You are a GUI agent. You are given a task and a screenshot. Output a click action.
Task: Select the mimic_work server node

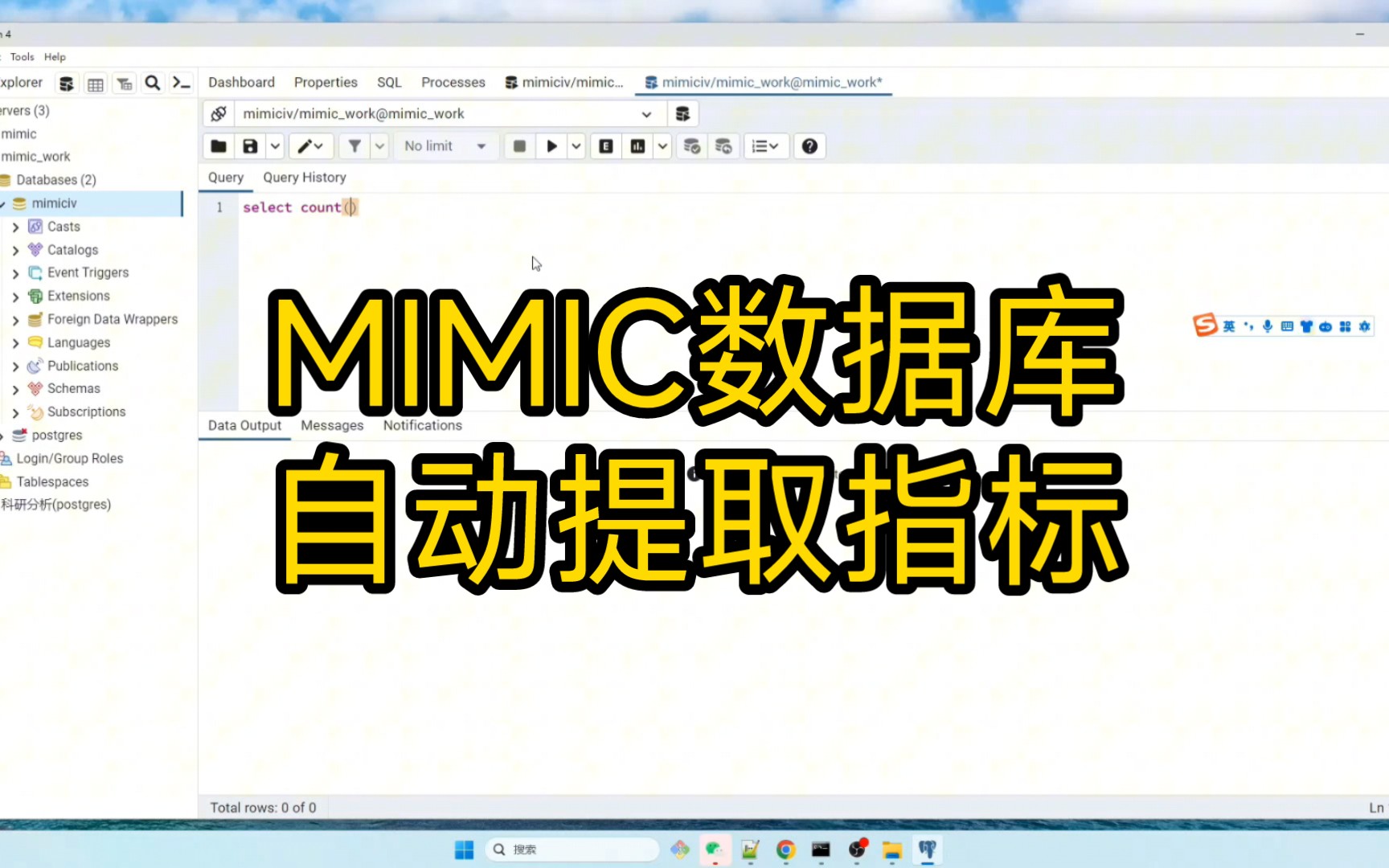click(x=35, y=157)
